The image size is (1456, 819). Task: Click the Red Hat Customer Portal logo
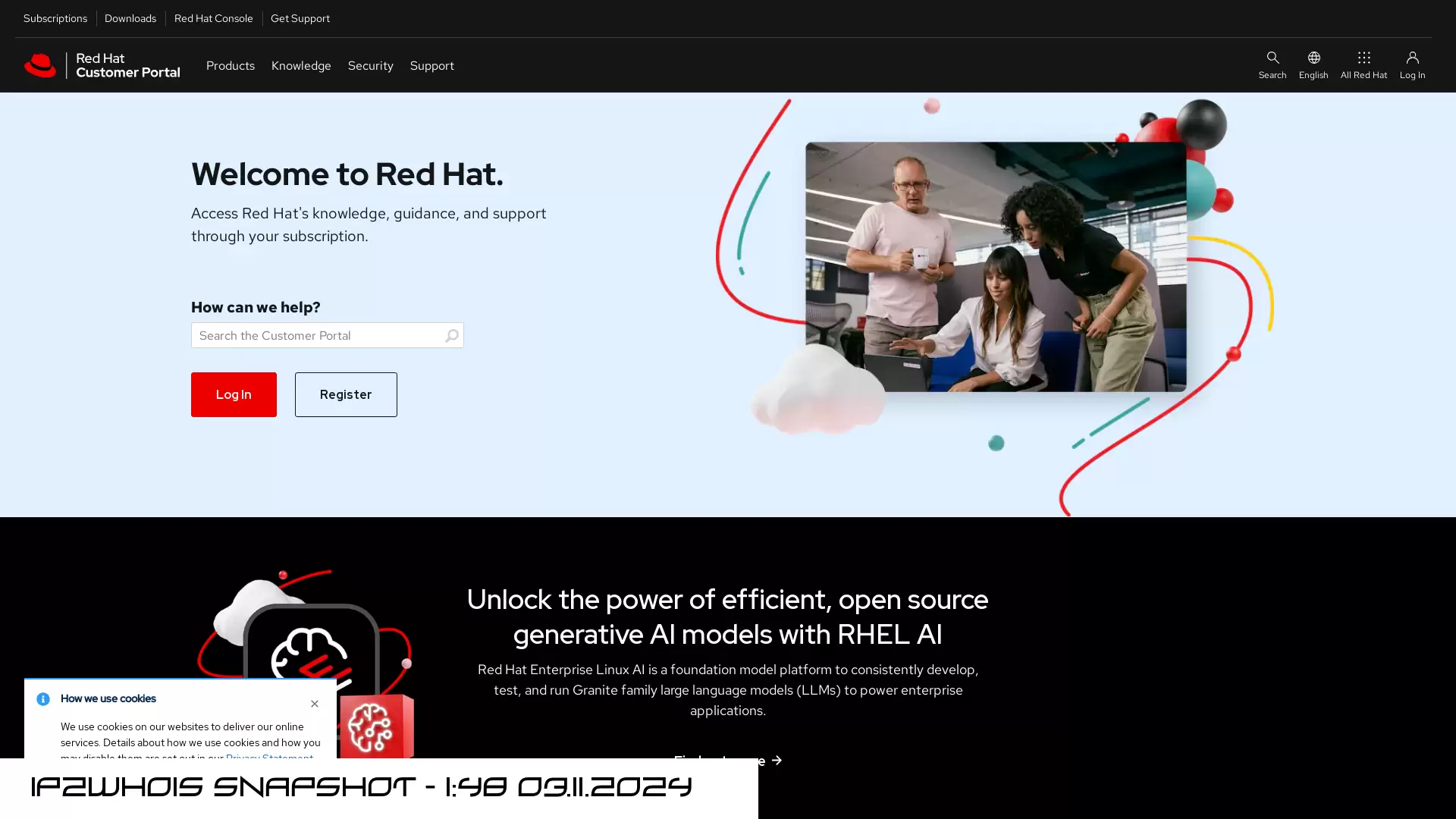[102, 65]
